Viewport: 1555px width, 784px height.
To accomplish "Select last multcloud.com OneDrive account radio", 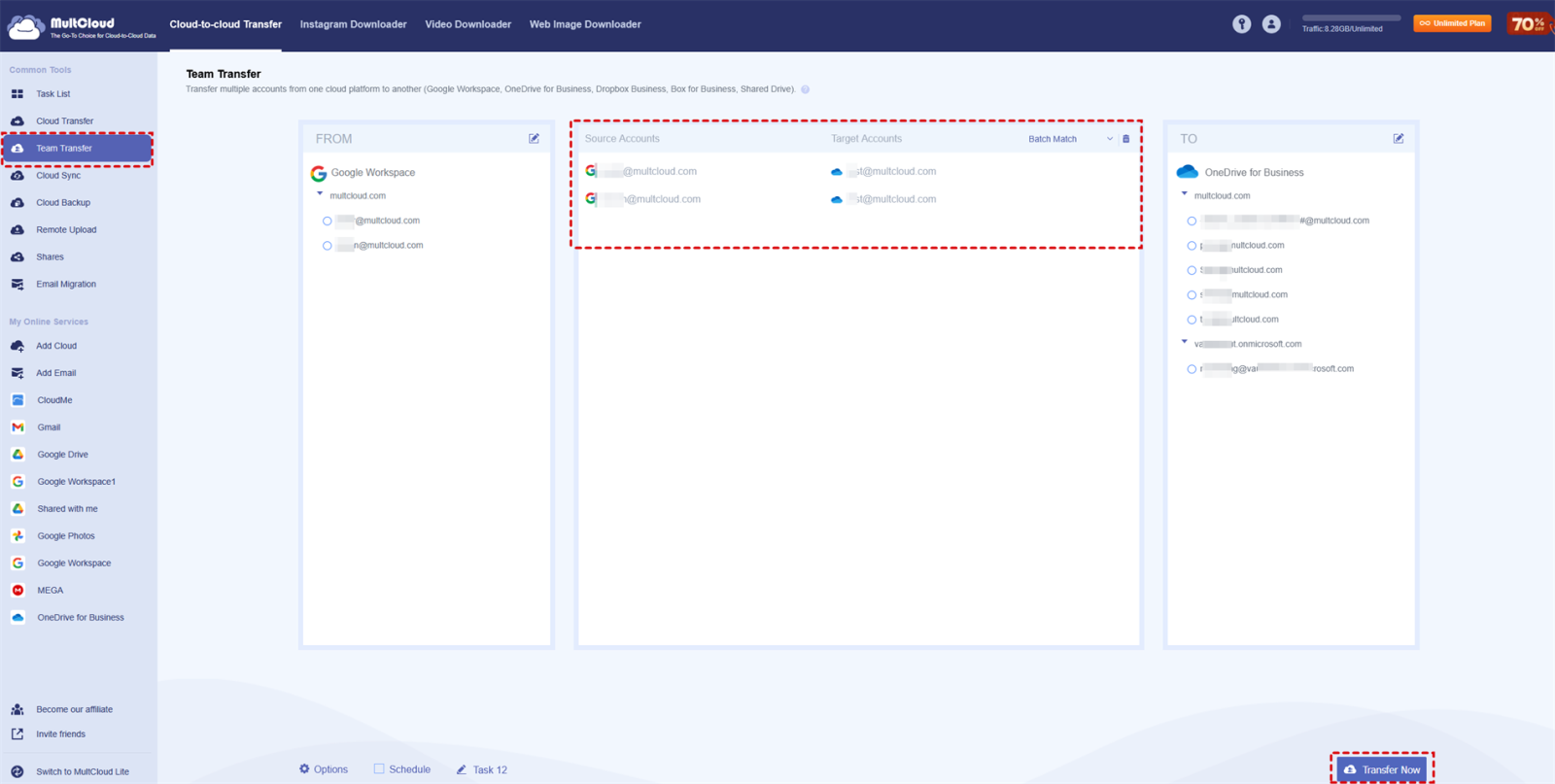I will 1192,320.
